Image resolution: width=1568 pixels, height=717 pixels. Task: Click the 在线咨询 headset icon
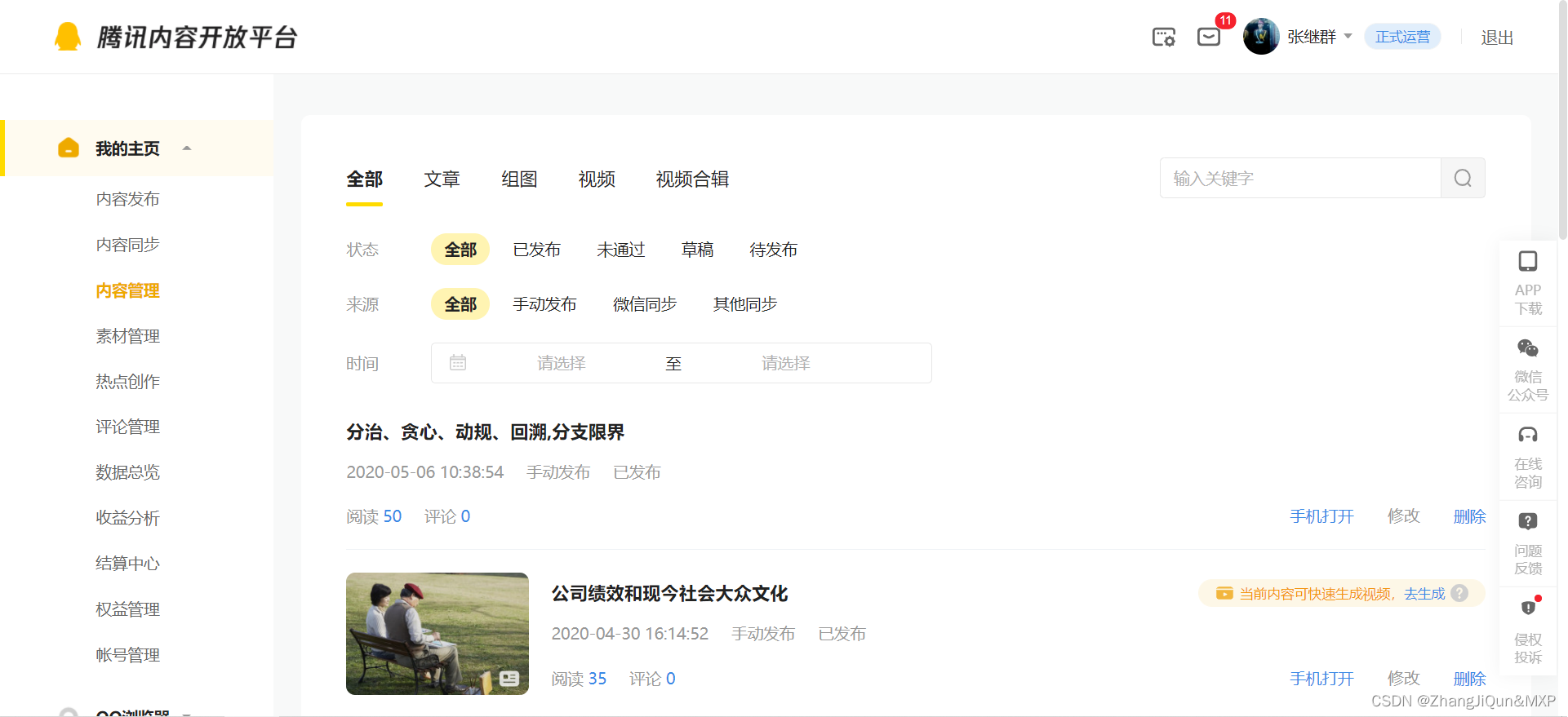pos(1528,435)
